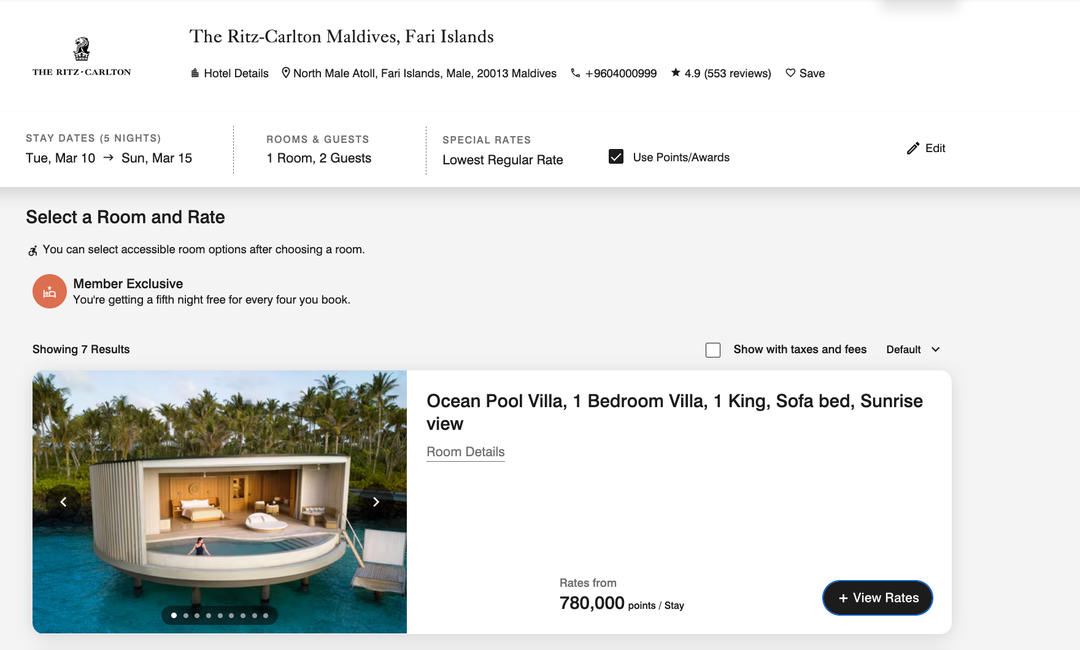Click the View Rates button
The height and width of the screenshot is (650, 1080).
(x=877, y=597)
